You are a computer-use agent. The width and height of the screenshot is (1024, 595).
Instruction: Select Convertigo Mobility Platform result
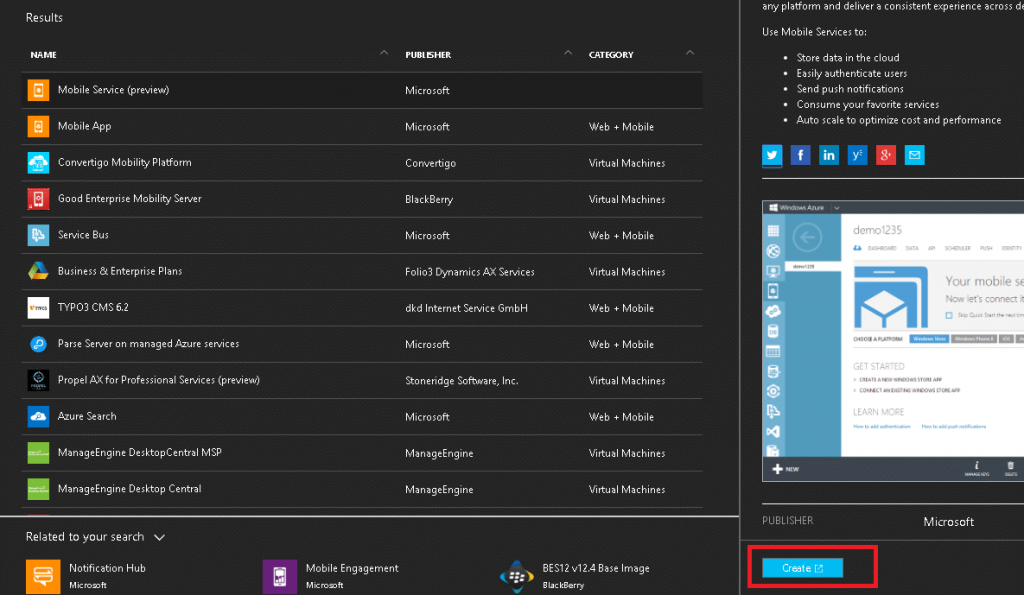click(362, 163)
